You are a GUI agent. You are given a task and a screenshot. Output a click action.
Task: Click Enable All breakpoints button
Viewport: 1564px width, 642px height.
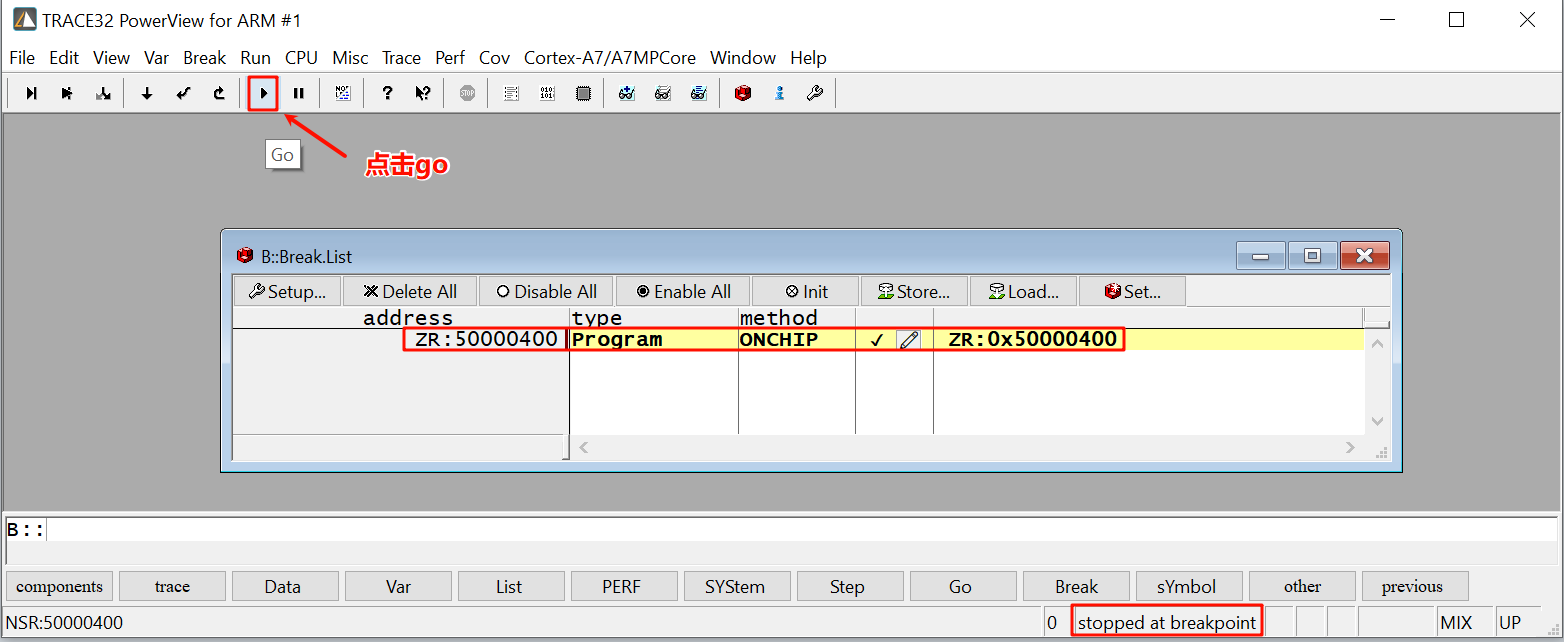pyautogui.click(x=684, y=292)
